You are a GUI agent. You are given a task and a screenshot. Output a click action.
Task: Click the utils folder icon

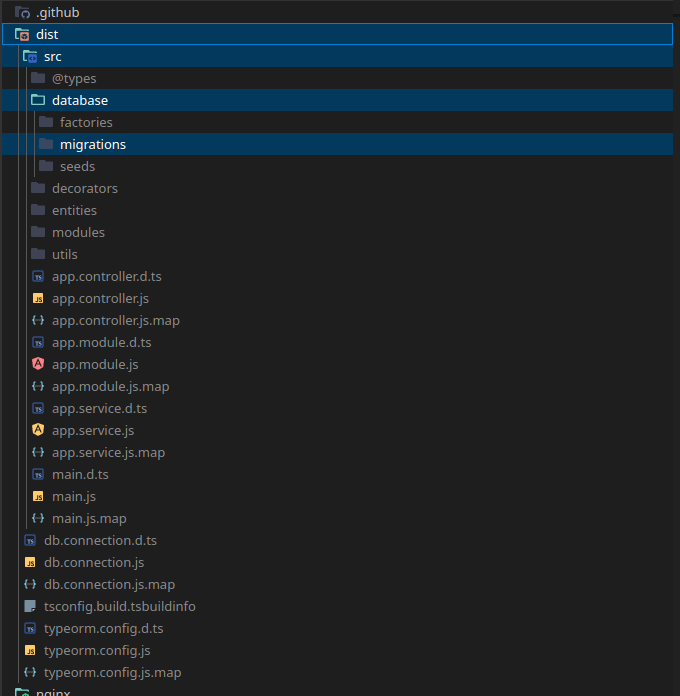[x=38, y=254]
